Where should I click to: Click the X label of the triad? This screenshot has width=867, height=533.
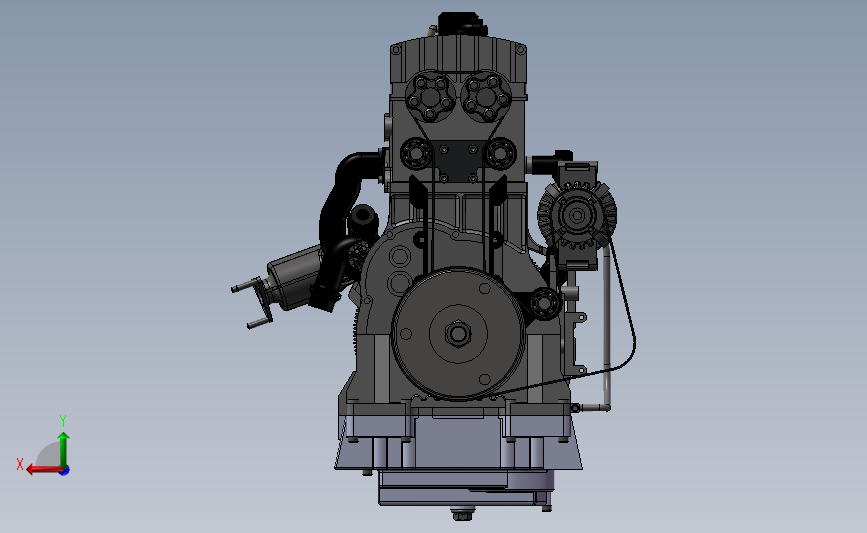click(20, 464)
